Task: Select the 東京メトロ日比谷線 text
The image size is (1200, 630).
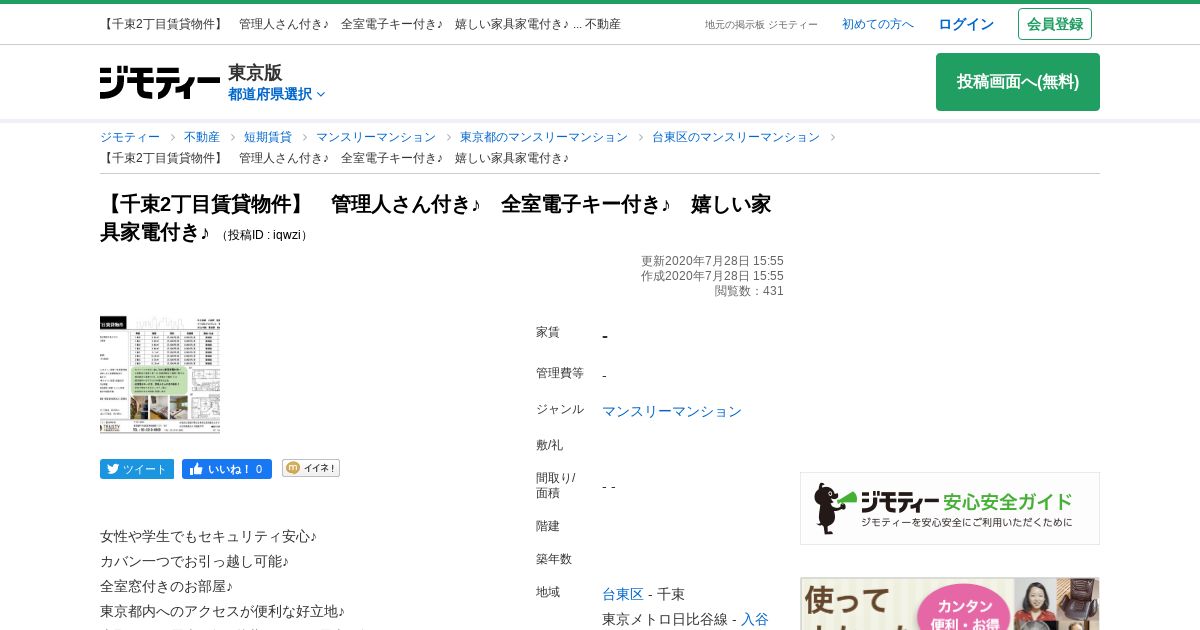Action: click(x=665, y=619)
